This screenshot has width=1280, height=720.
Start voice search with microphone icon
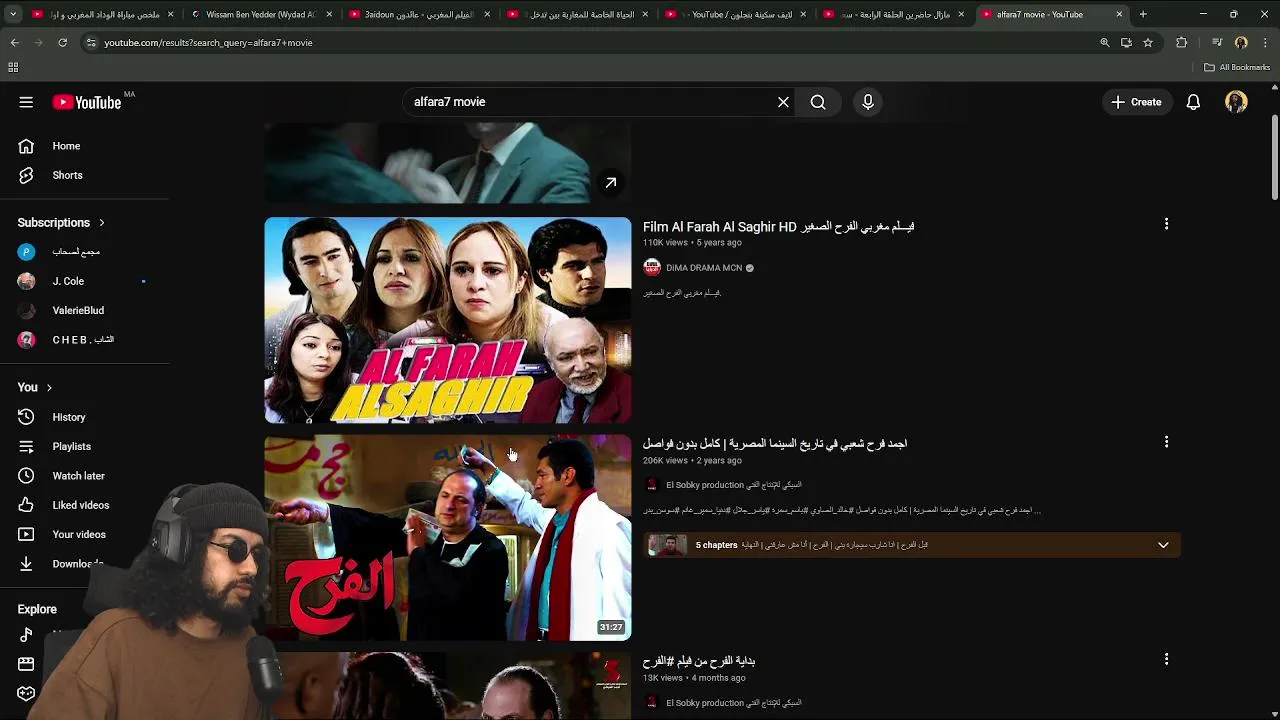pyautogui.click(x=868, y=102)
